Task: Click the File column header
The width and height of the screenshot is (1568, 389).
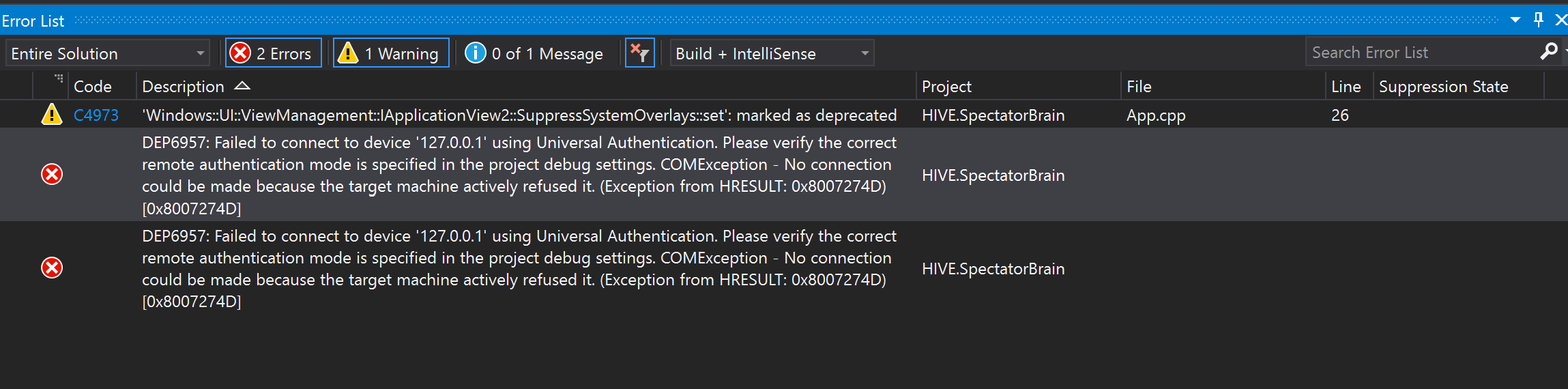Action: [1139, 87]
